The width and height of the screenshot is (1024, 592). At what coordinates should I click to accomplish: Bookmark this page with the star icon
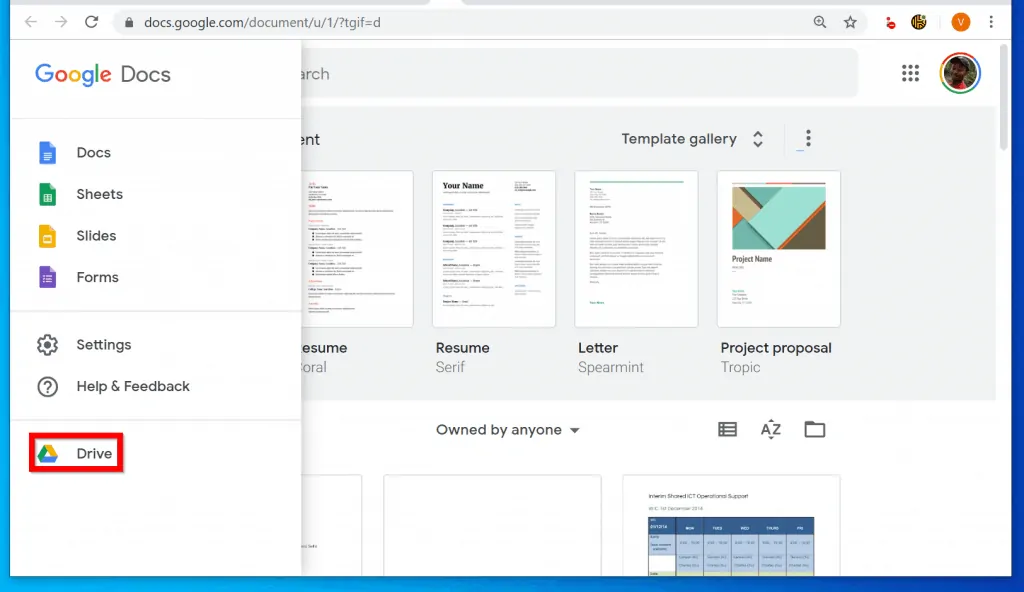850,21
